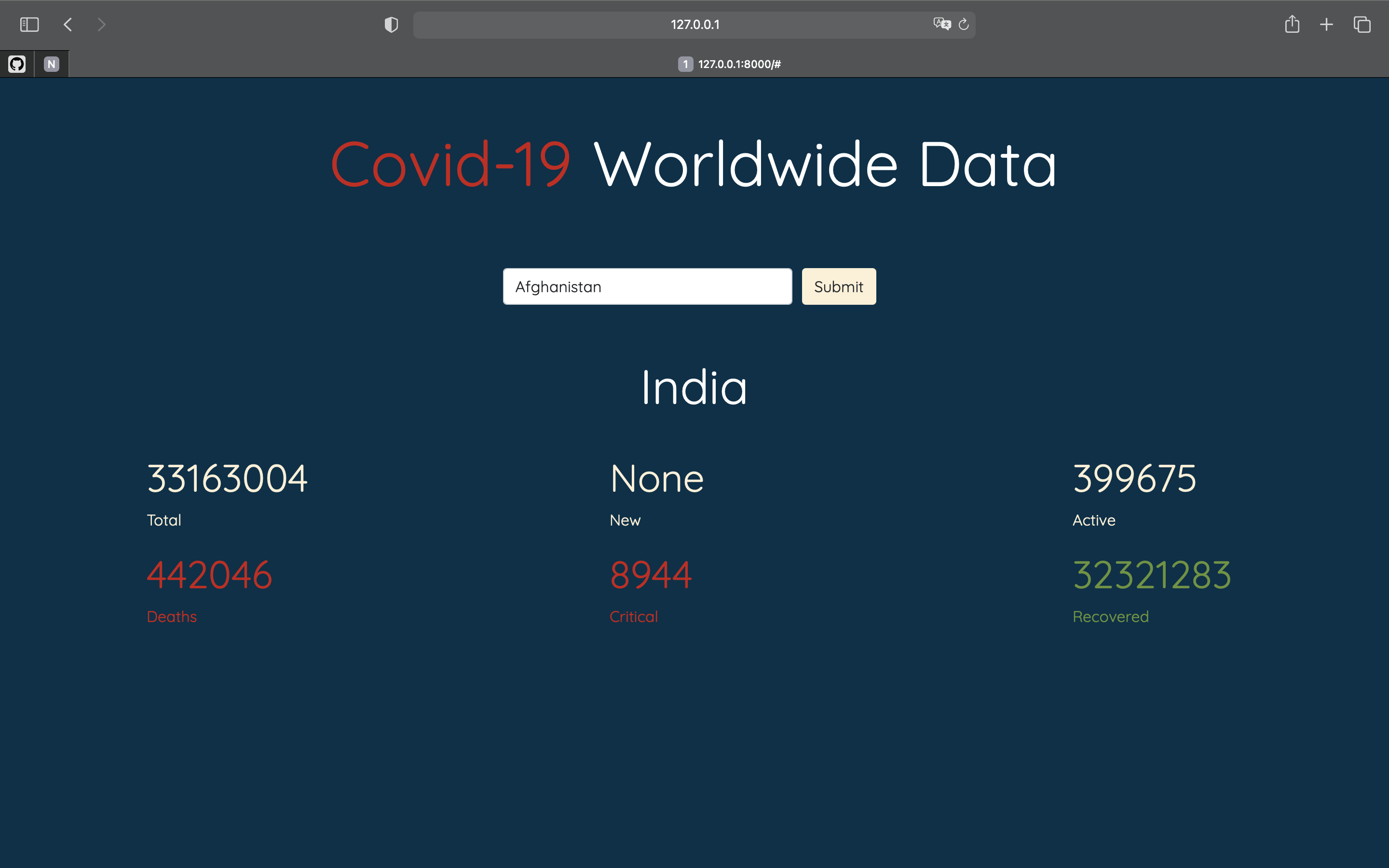Click the Submit button
This screenshot has height=868, width=1389.
tap(838, 286)
